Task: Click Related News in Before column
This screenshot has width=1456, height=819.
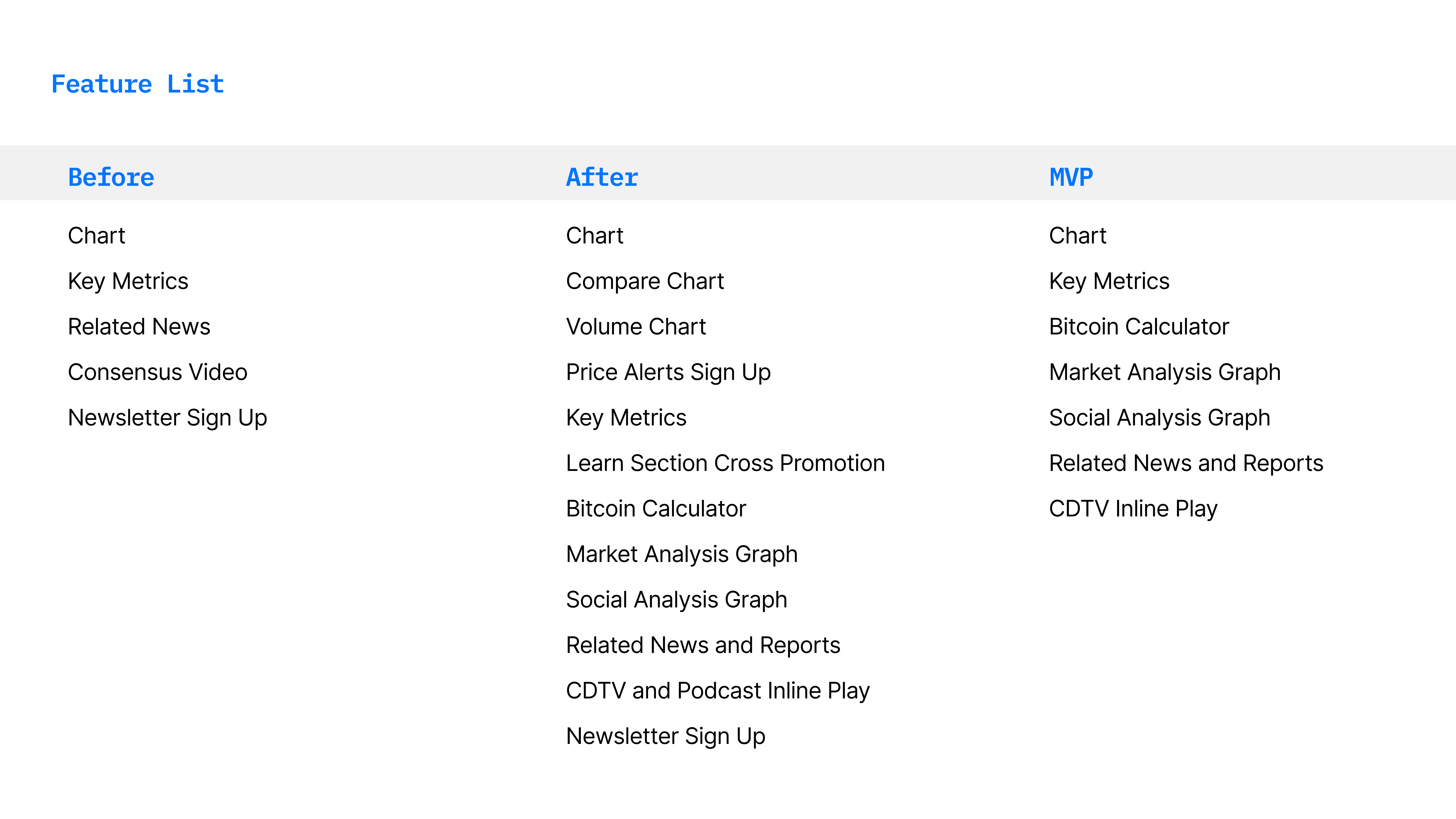Action: (x=139, y=327)
